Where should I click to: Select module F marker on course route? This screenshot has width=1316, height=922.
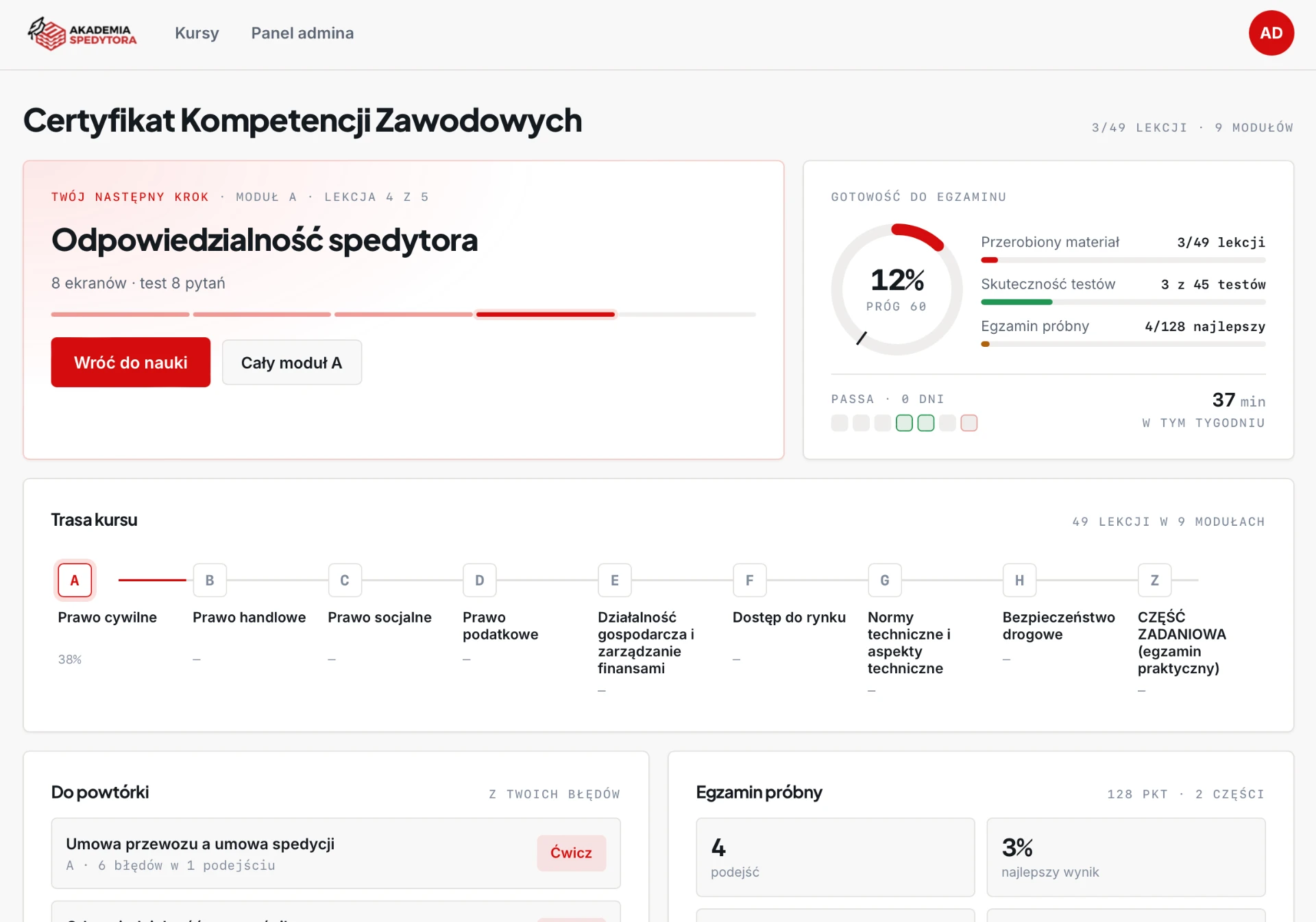pyautogui.click(x=750, y=580)
